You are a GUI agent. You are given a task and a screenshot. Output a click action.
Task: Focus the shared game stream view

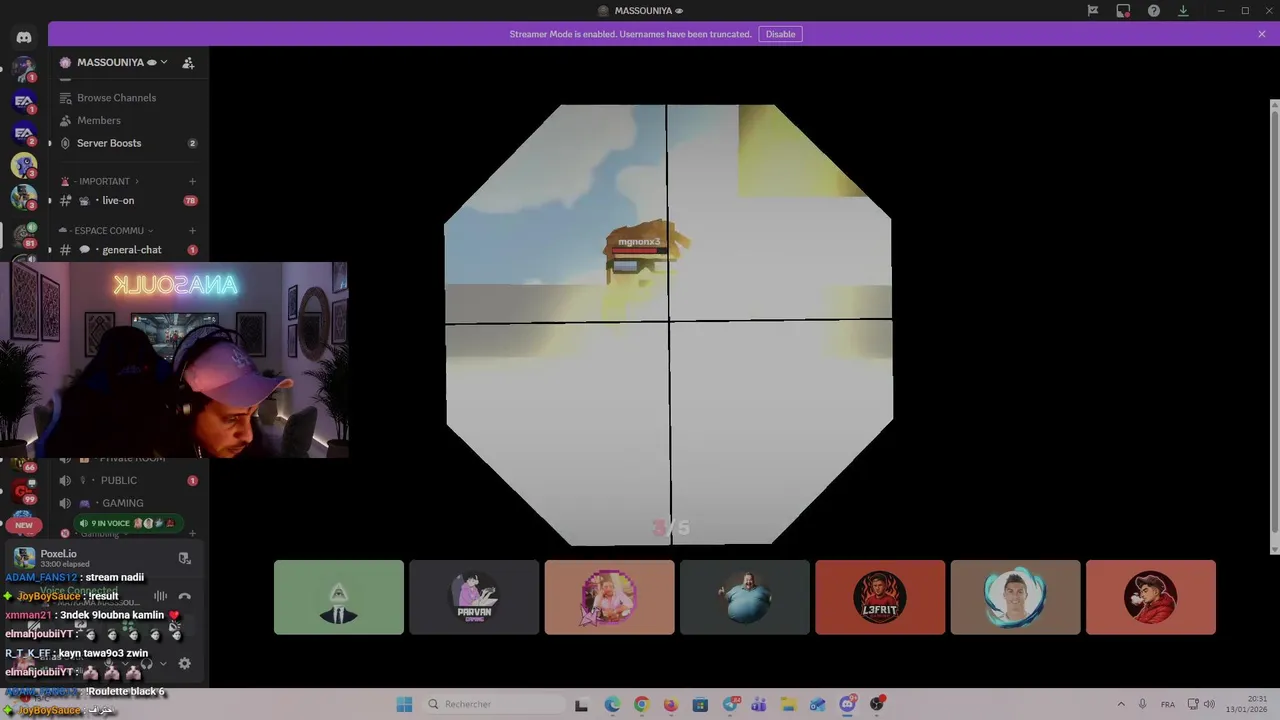[x=668, y=325]
